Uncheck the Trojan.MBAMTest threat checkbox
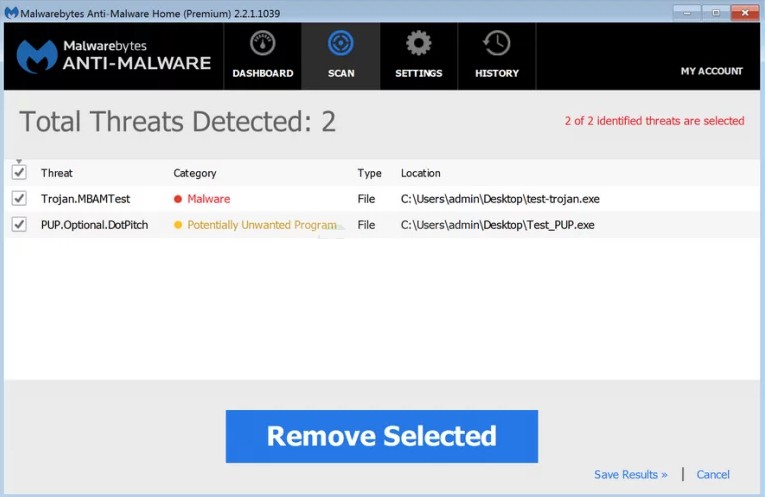Viewport: 765px width, 497px height. pos(19,199)
